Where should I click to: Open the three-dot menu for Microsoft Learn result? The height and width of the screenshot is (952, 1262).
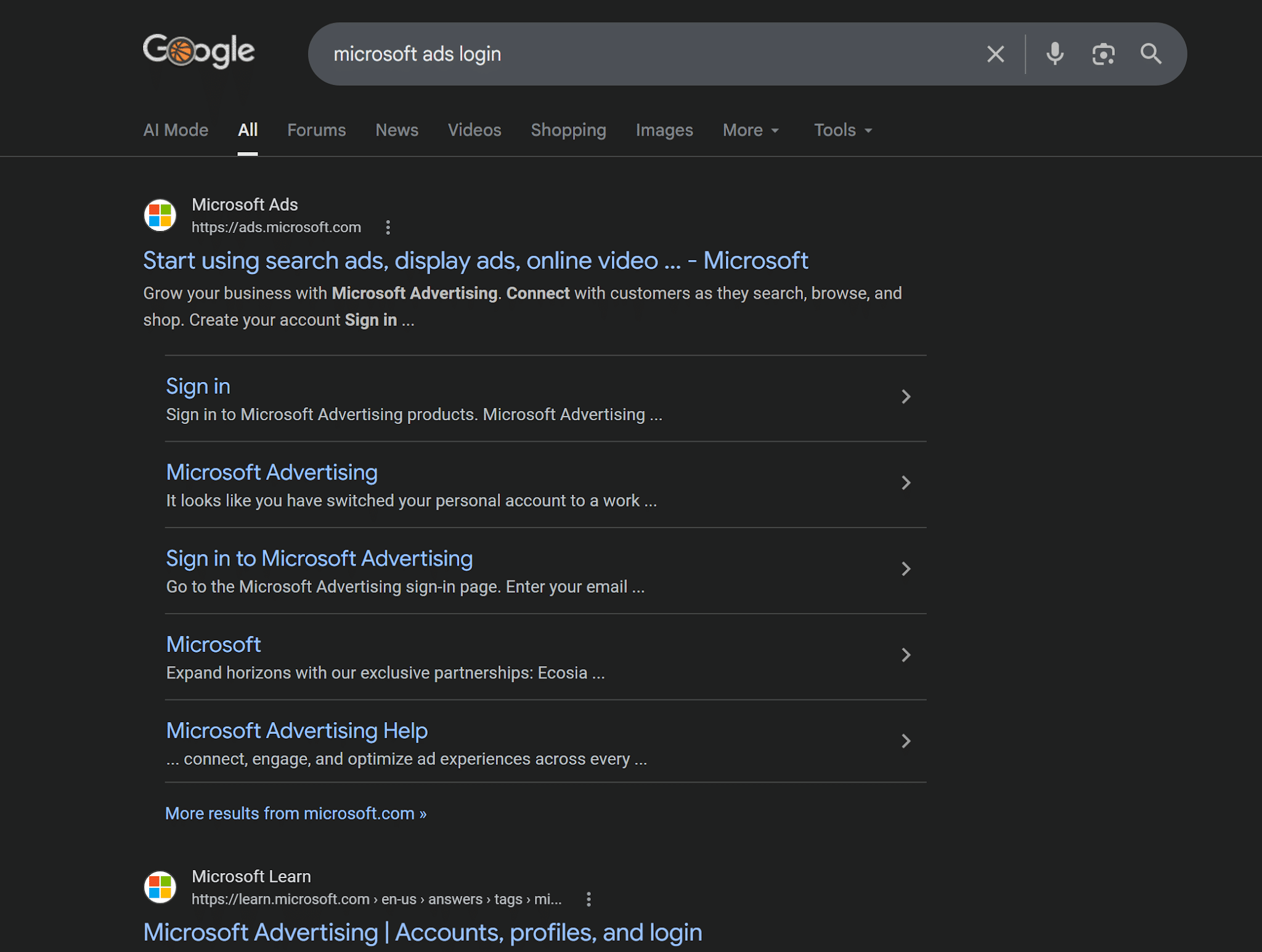click(x=588, y=899)
